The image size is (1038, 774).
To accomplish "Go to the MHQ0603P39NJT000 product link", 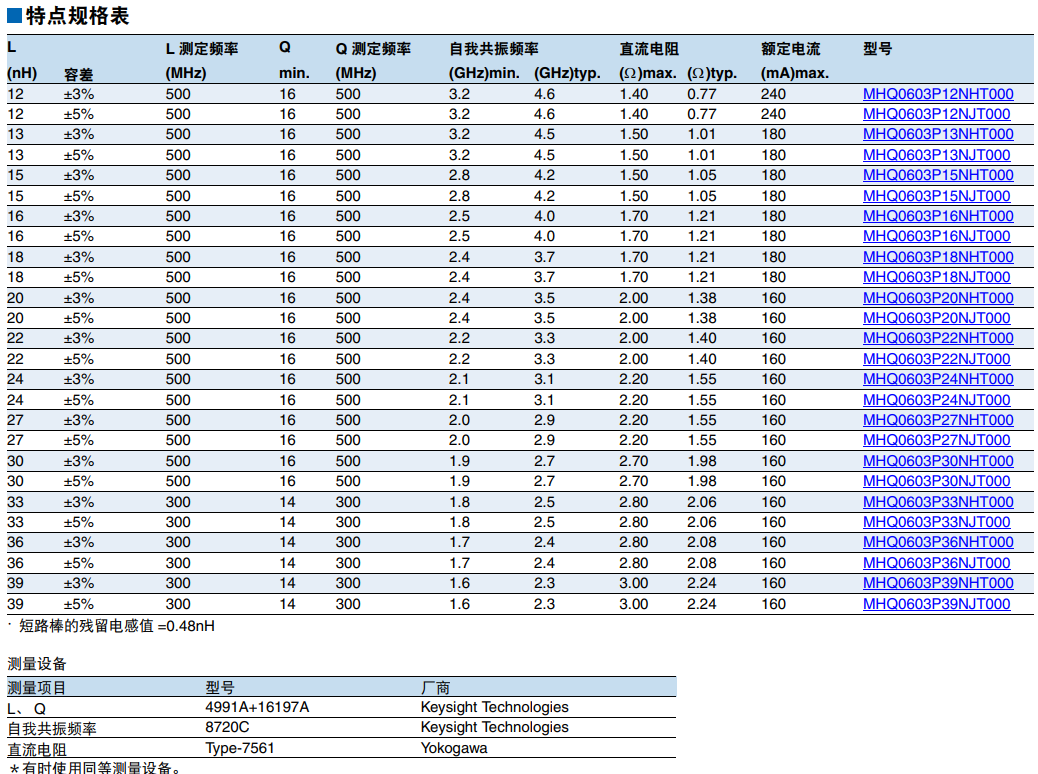I will 937,604.
